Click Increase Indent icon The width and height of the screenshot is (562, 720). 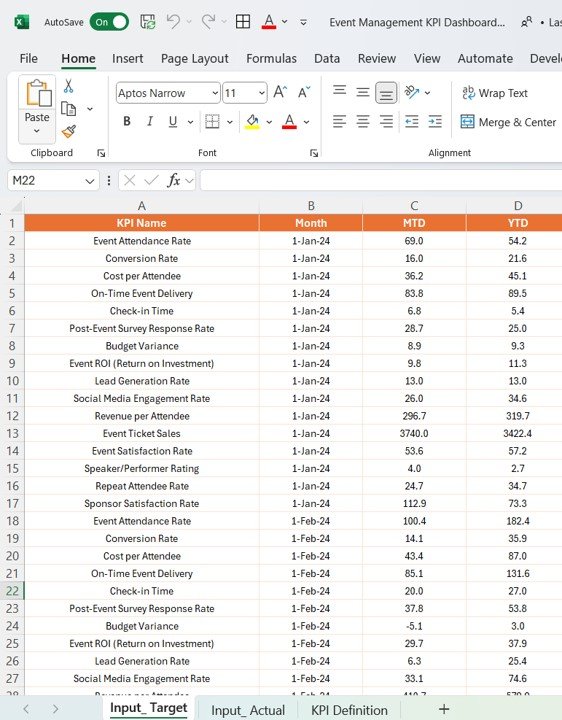435,122
